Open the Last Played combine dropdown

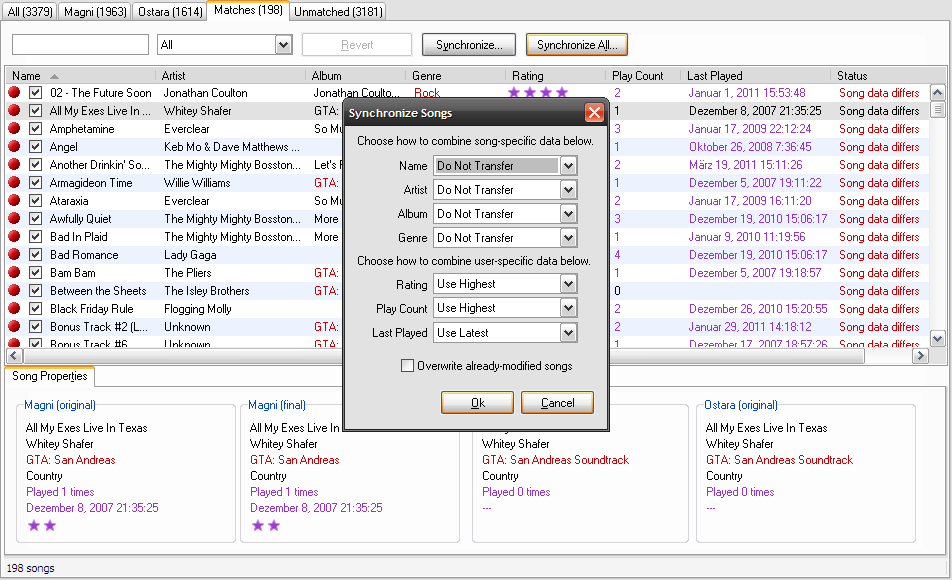pyautogui.click(x=568, y=333)
